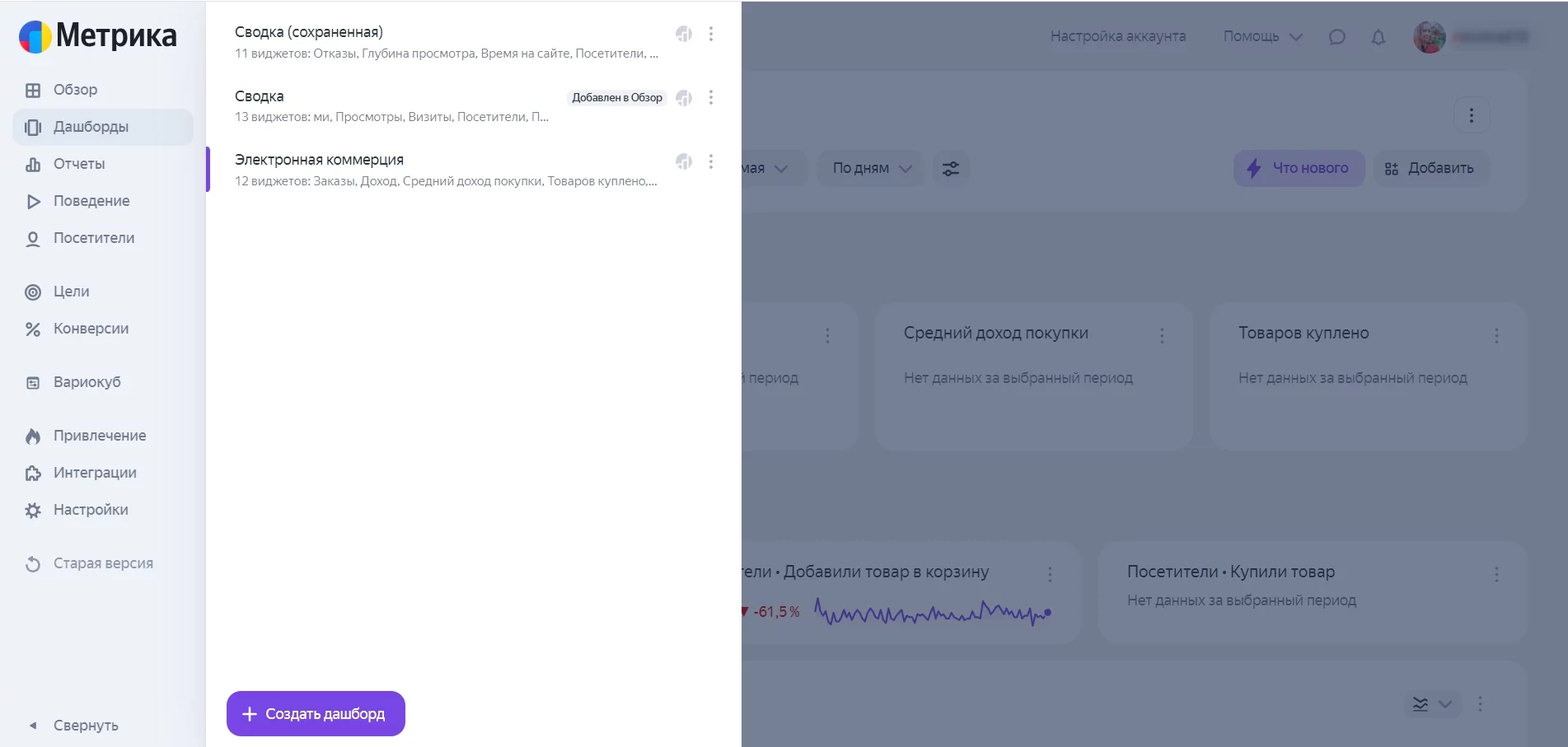Screen dimensions: 1568x747
Task: Open the notifications bell
Action: 1378,37
